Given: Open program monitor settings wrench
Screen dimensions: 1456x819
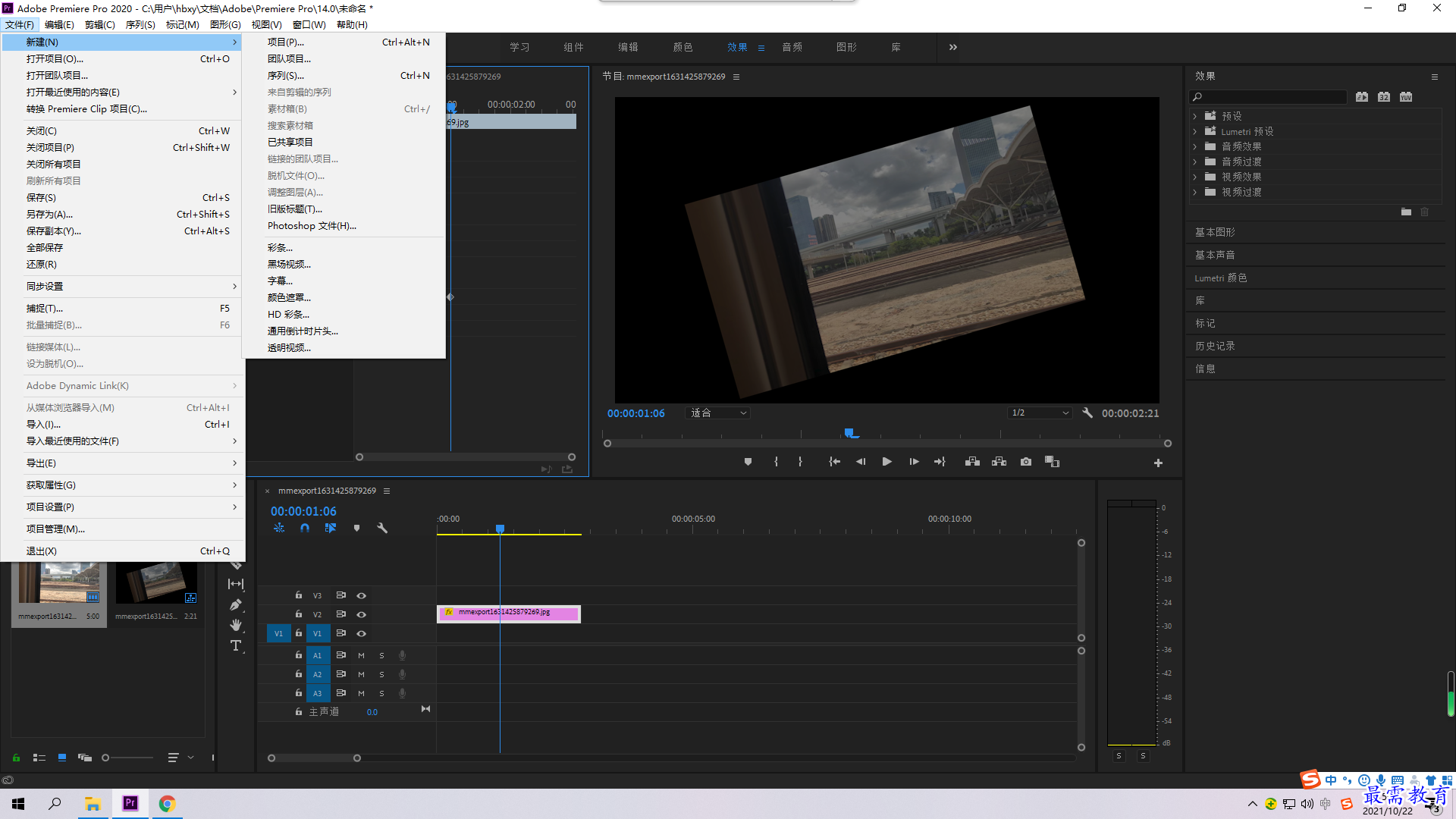Looking at the screenshot, I should pos(1087,413).
